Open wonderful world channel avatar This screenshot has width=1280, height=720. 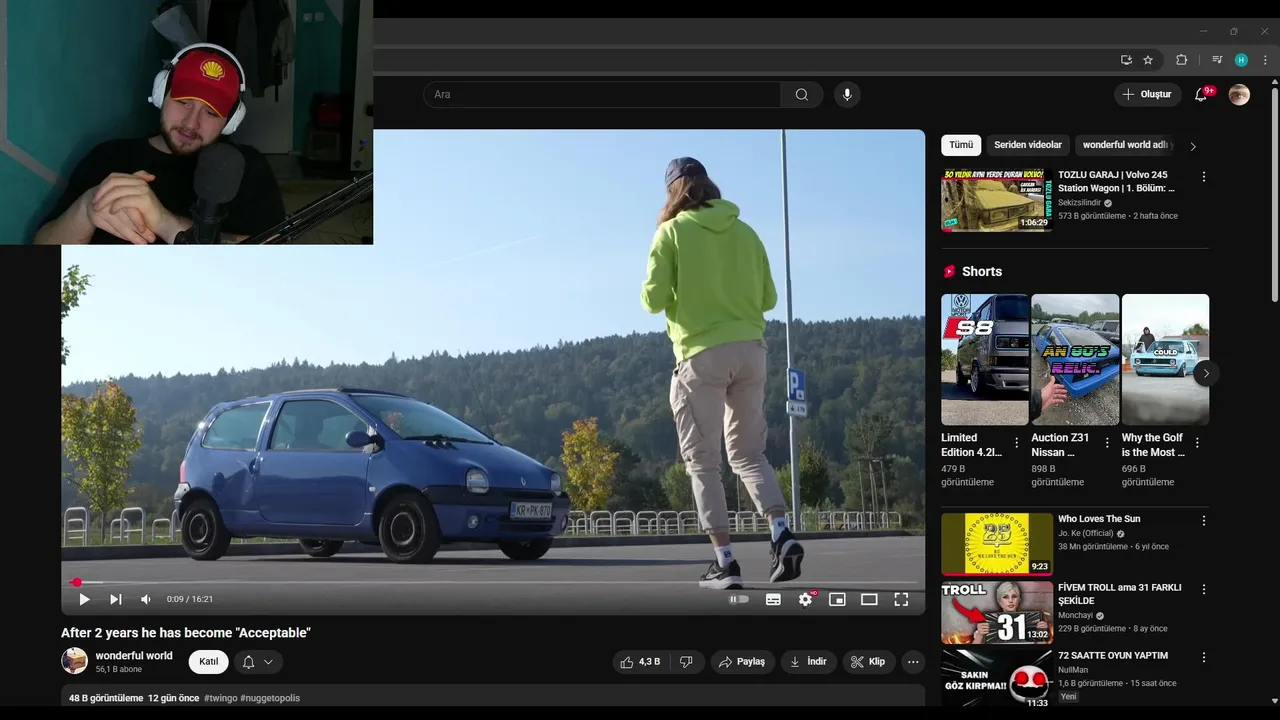pos(75,661)
